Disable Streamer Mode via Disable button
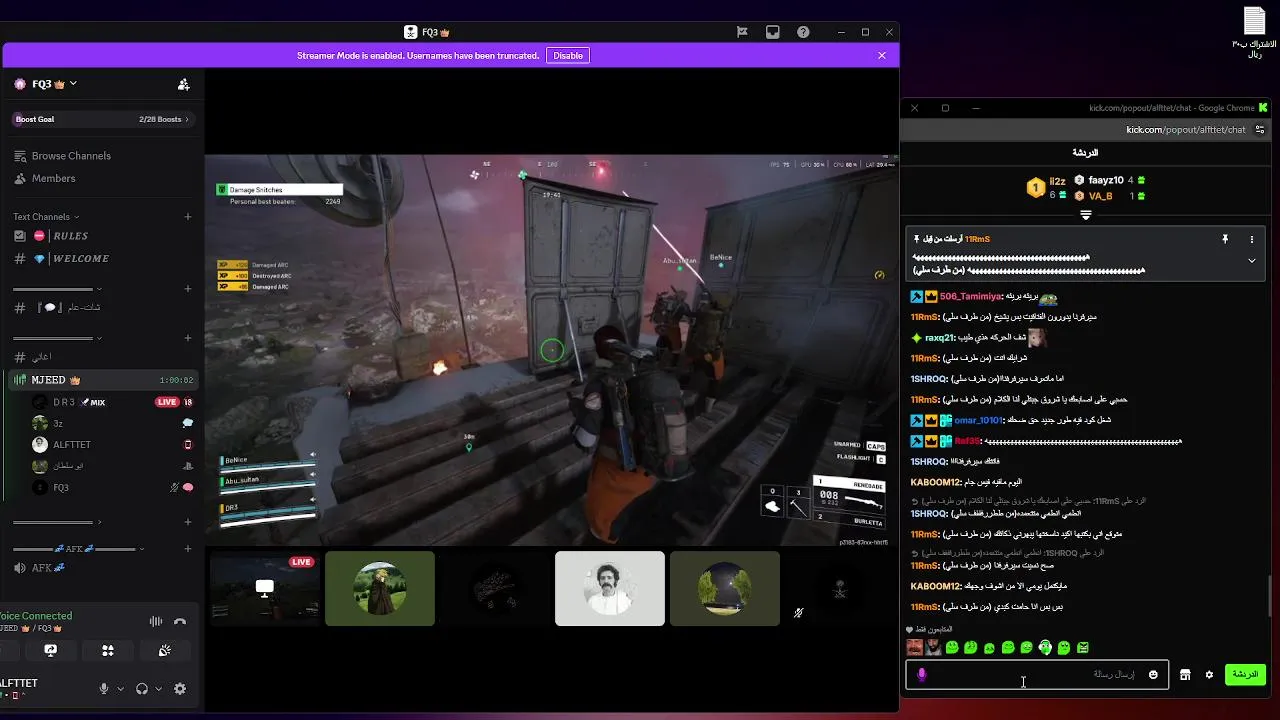 (x=568, y=56)
